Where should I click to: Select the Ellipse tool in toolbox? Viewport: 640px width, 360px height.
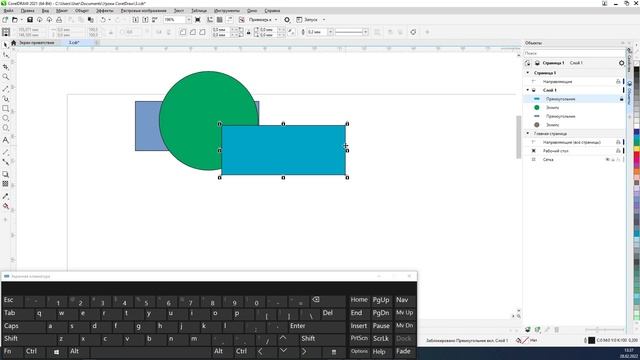coord(5,118)
